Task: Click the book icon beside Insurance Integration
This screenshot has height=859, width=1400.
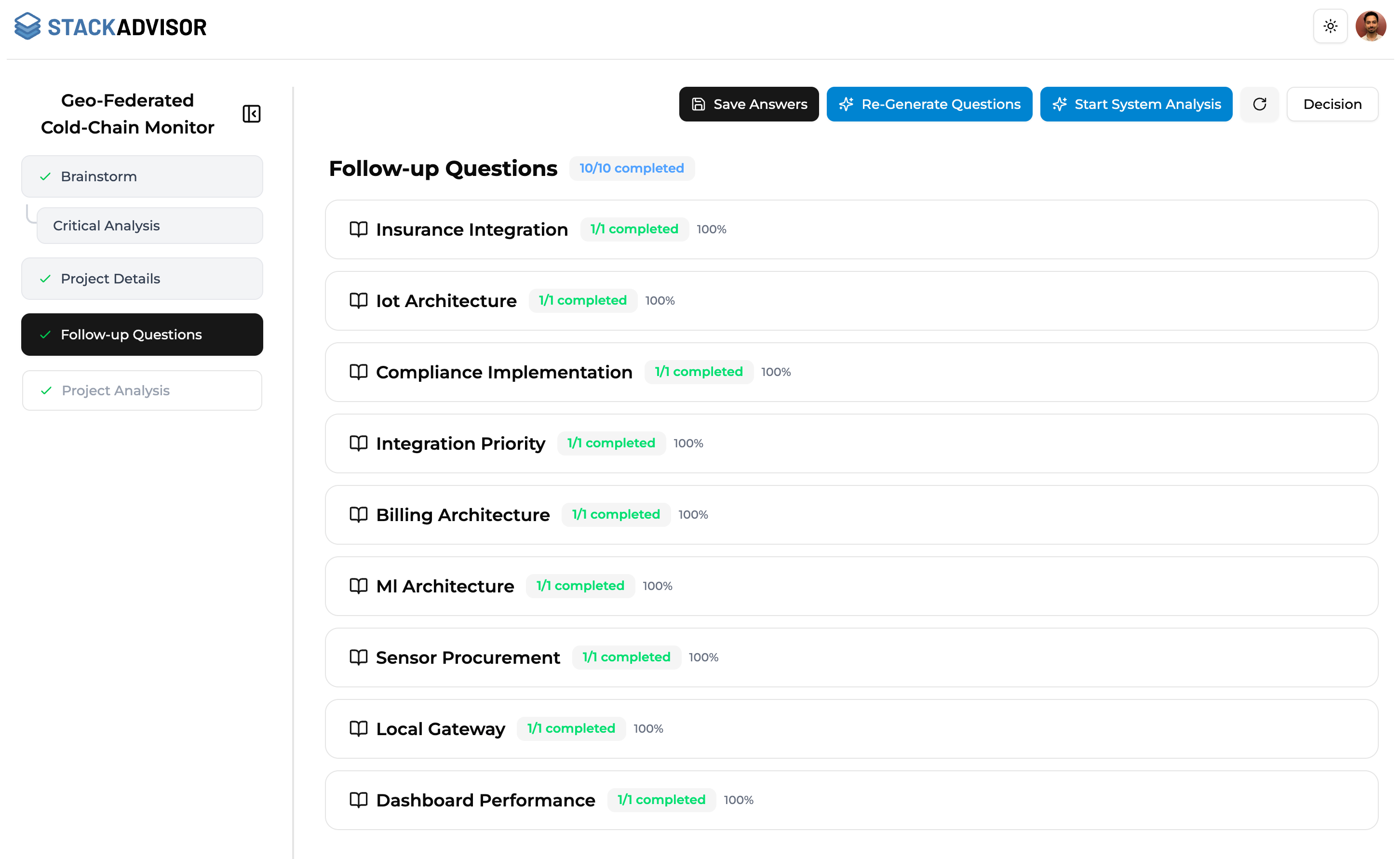Action: click(x=359, y=229)
